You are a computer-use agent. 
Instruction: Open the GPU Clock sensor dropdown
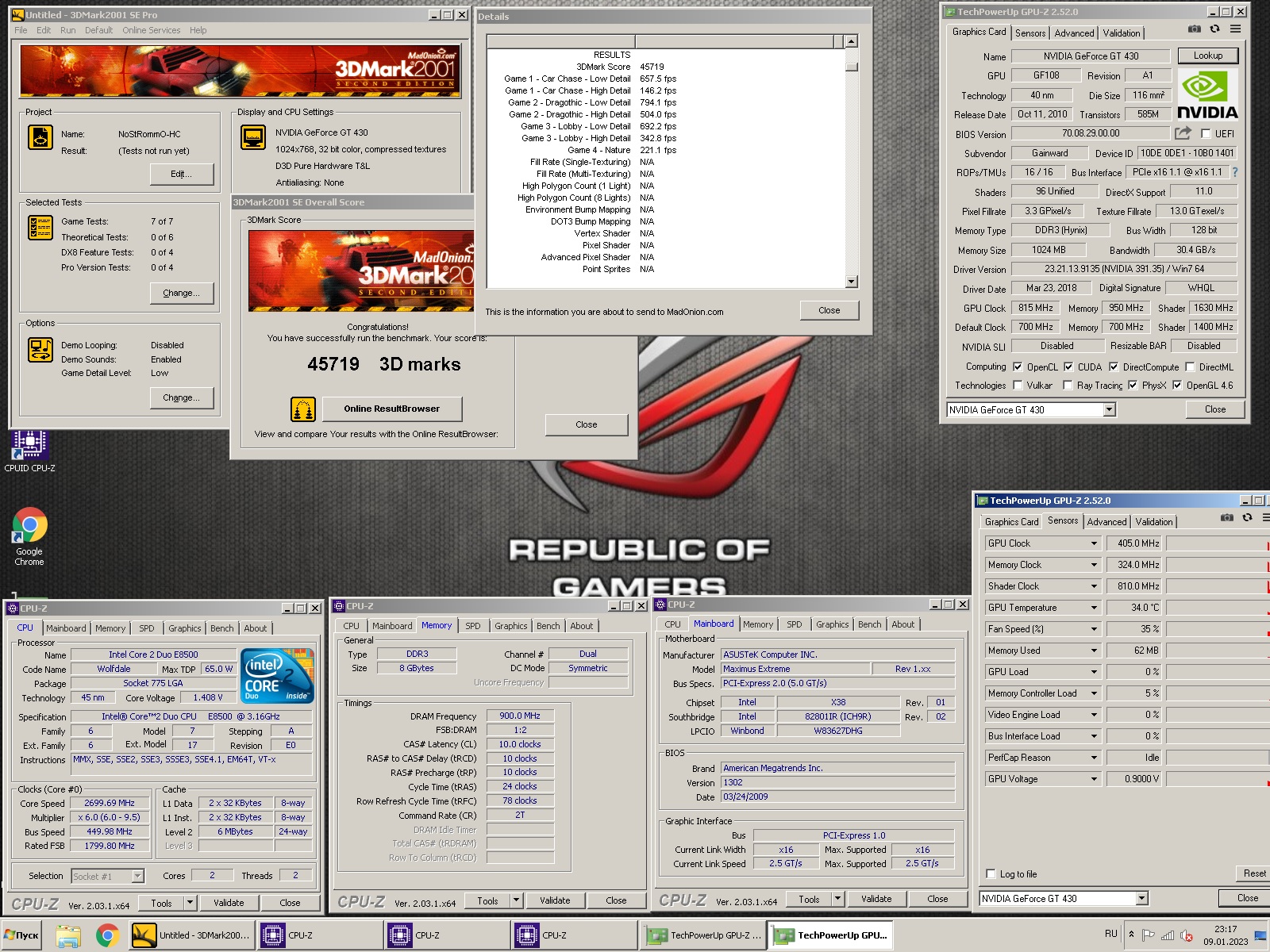[x=1094, y=543]
